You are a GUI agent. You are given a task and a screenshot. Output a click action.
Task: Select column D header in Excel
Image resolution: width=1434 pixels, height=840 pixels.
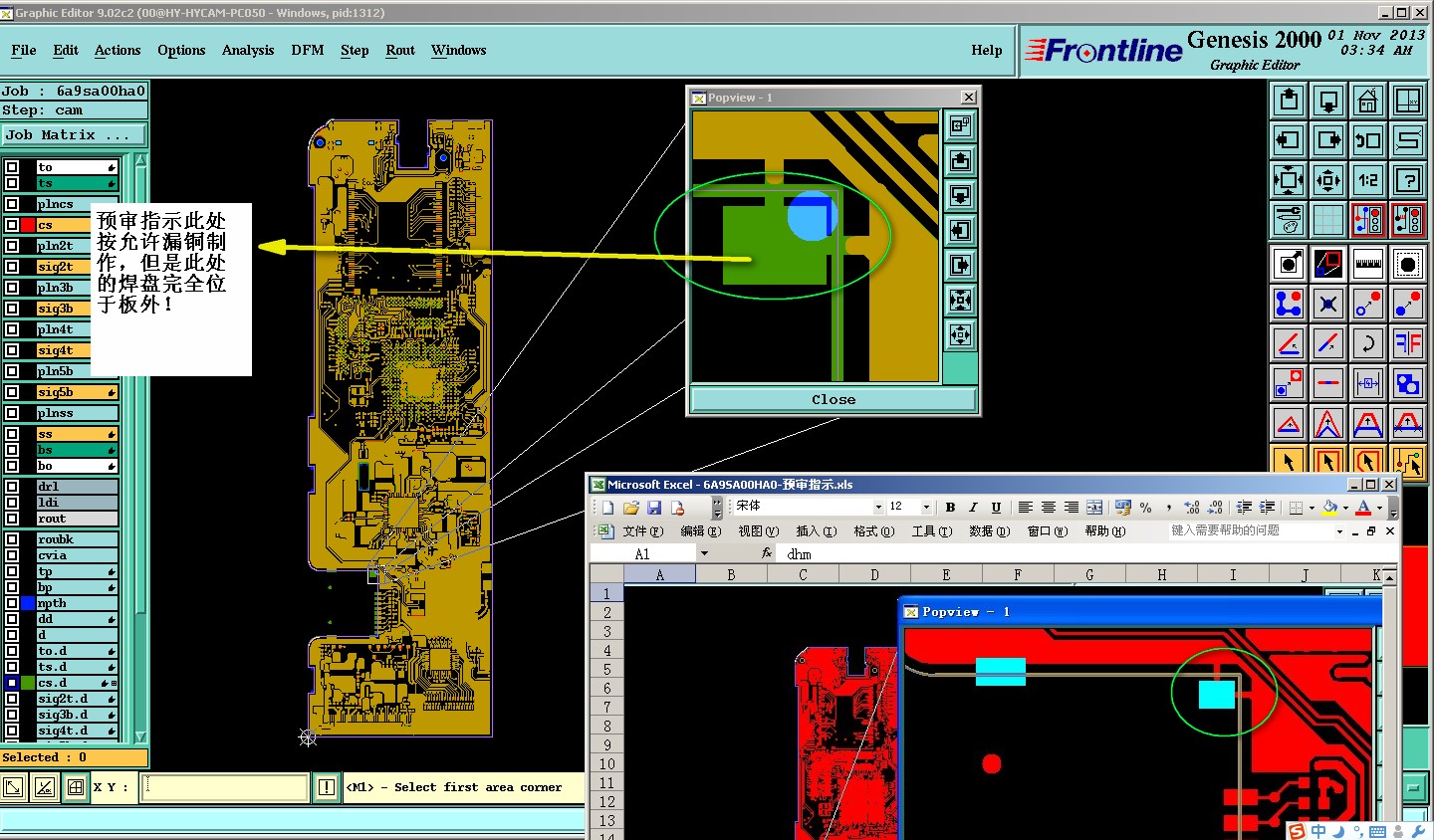(x=874, y=574)
